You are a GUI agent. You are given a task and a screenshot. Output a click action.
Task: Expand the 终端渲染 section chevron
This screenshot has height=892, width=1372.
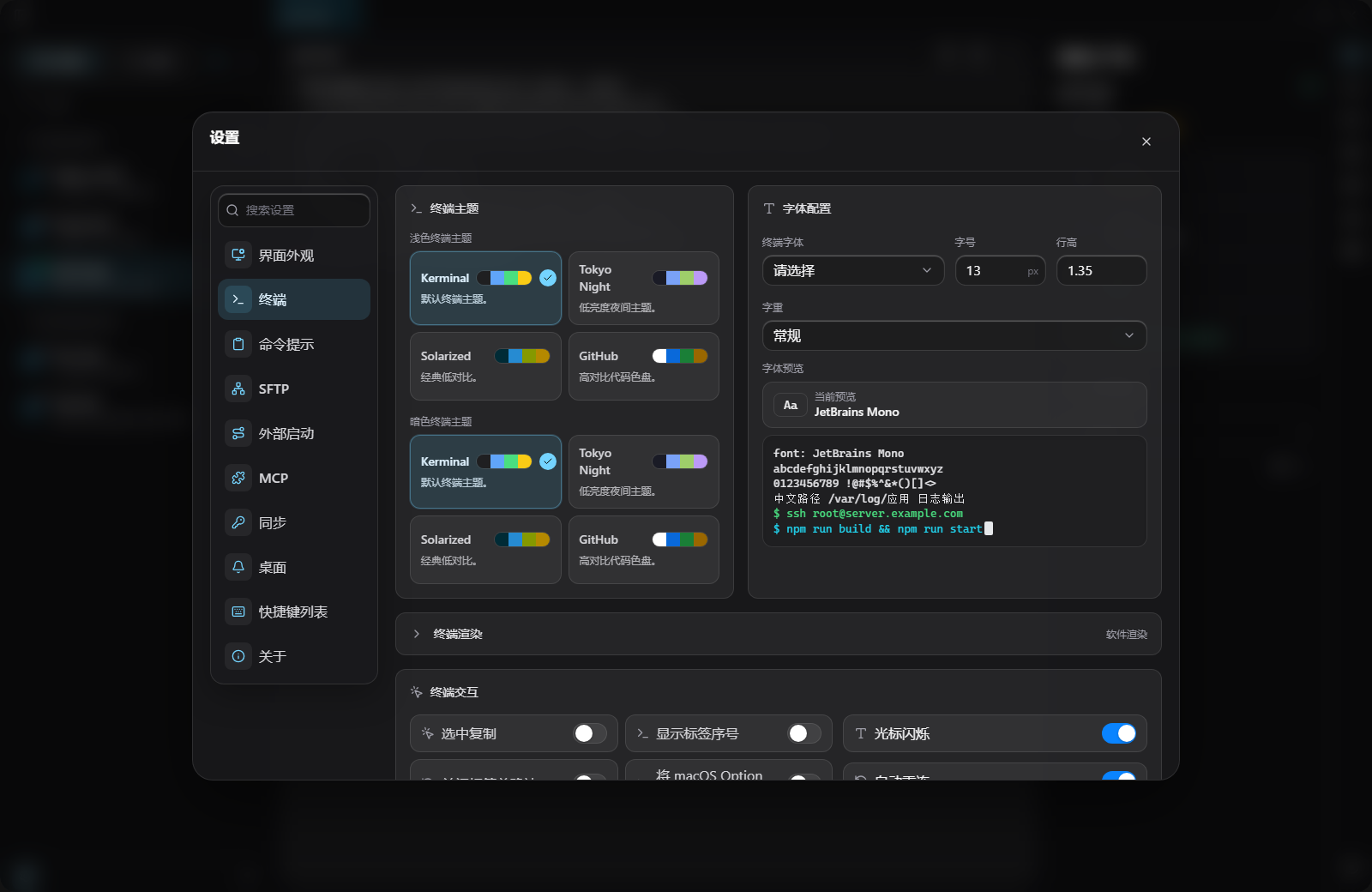pyautogui.click(x=417, y=634)
